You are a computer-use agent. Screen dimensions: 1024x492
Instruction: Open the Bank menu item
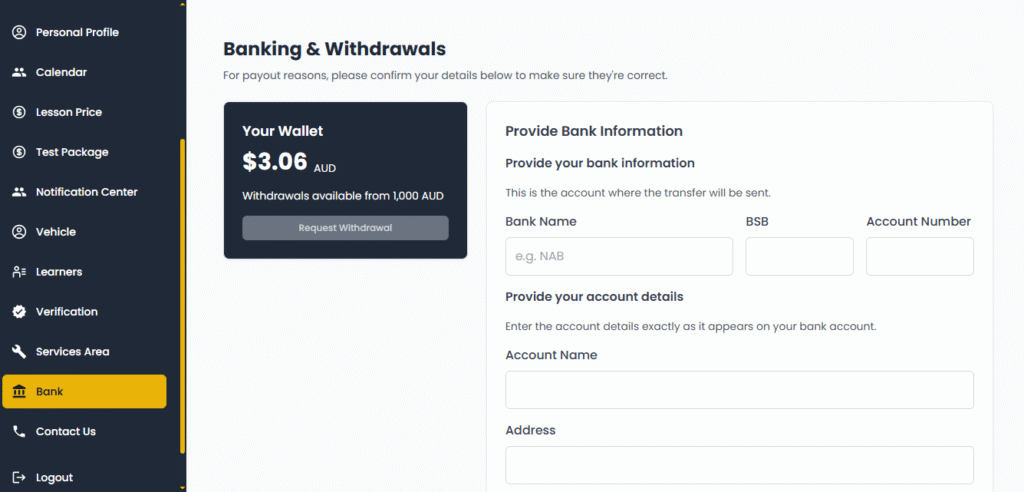tap(84, 392)
